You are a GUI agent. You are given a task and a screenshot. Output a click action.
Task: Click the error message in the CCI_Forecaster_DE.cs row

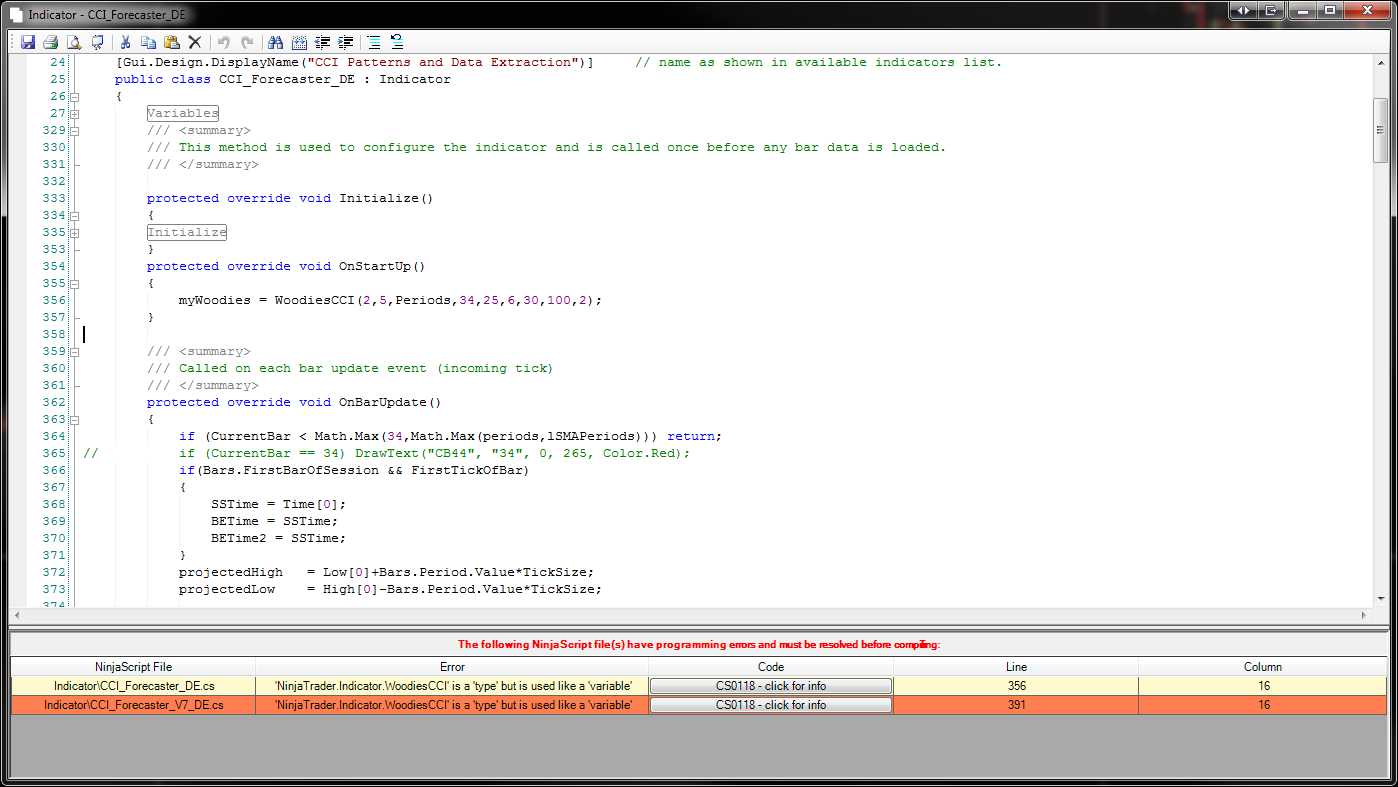(x=452, y=686)
